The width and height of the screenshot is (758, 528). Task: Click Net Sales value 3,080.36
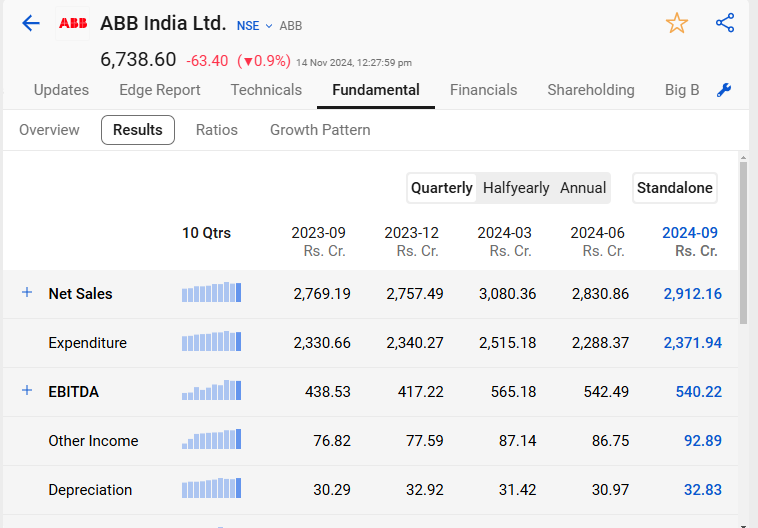(x=507, y=293)
